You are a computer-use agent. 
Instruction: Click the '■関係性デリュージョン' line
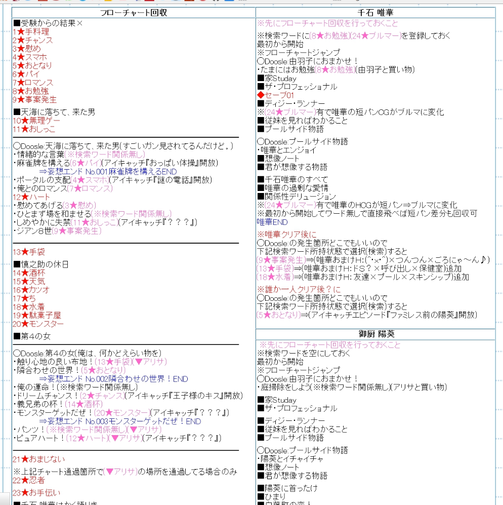(x=297, y=196)
